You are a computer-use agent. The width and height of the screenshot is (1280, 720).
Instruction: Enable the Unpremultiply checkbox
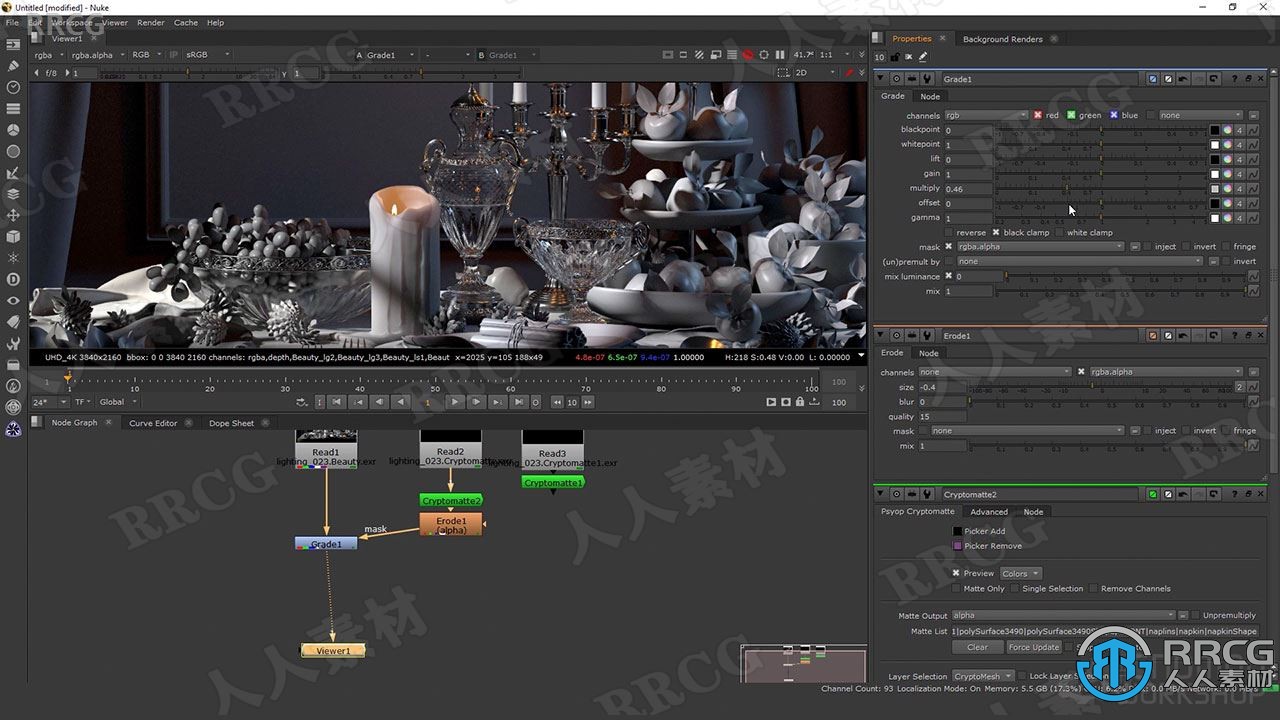coord(1196,615)
